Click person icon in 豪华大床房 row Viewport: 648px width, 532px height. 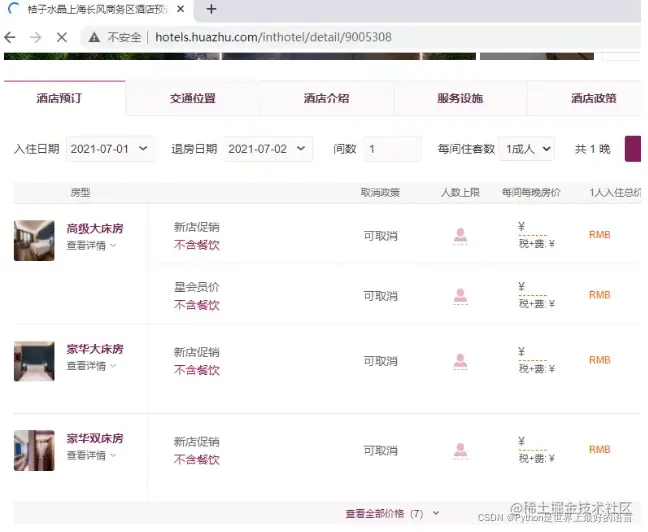(x=460, y=361)
